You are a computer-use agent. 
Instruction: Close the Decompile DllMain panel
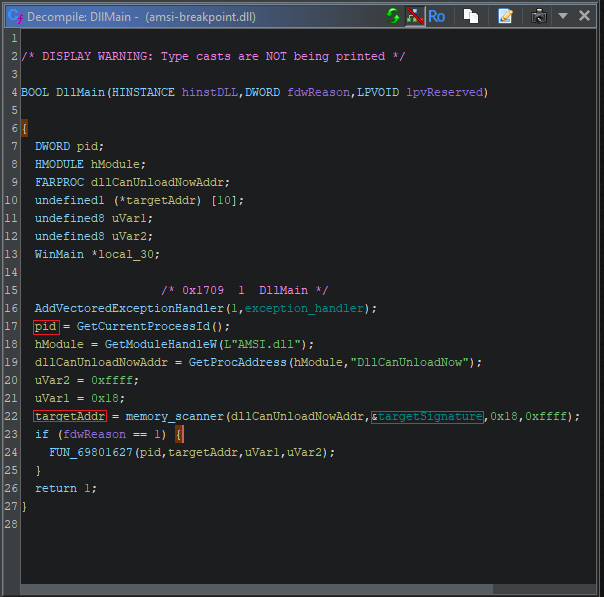pyautogui.click(x=584, y=16)
